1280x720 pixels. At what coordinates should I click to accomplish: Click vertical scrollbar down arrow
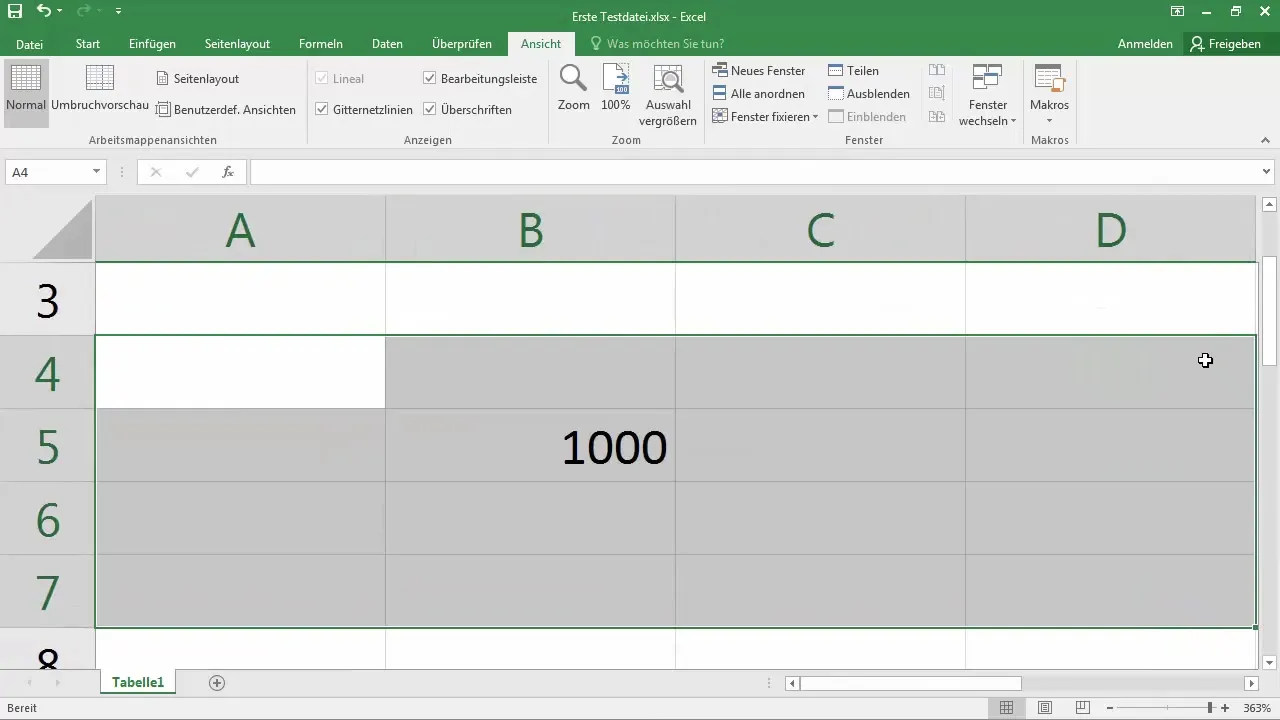[1270, 662]
